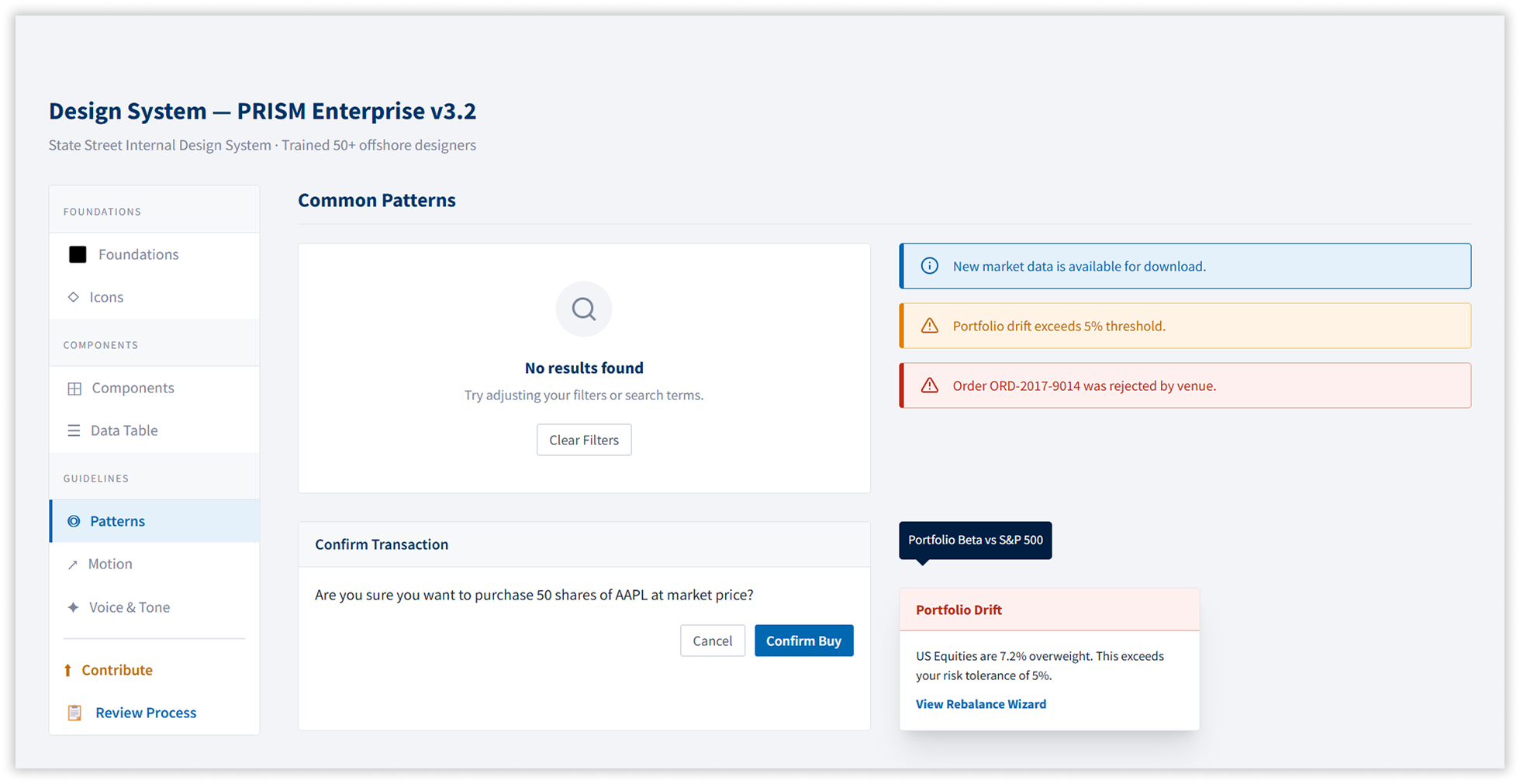
Task: Open the Data Table component page
Action: (x=124, y=430)
